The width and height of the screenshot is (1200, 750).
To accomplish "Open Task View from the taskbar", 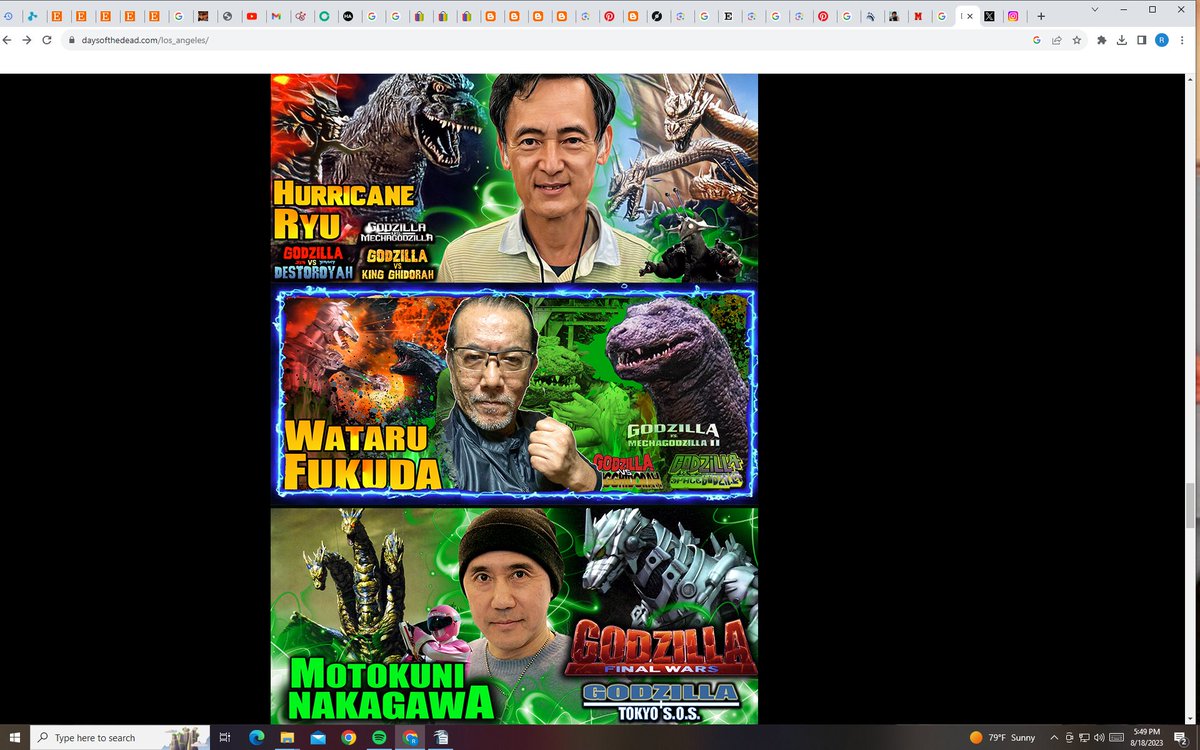I will pos(226,738).
